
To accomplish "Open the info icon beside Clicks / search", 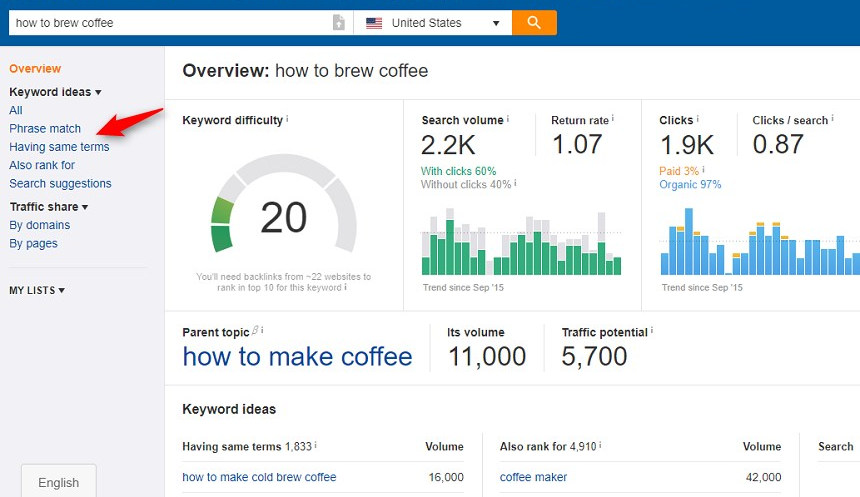I will [x=832, y=118].
